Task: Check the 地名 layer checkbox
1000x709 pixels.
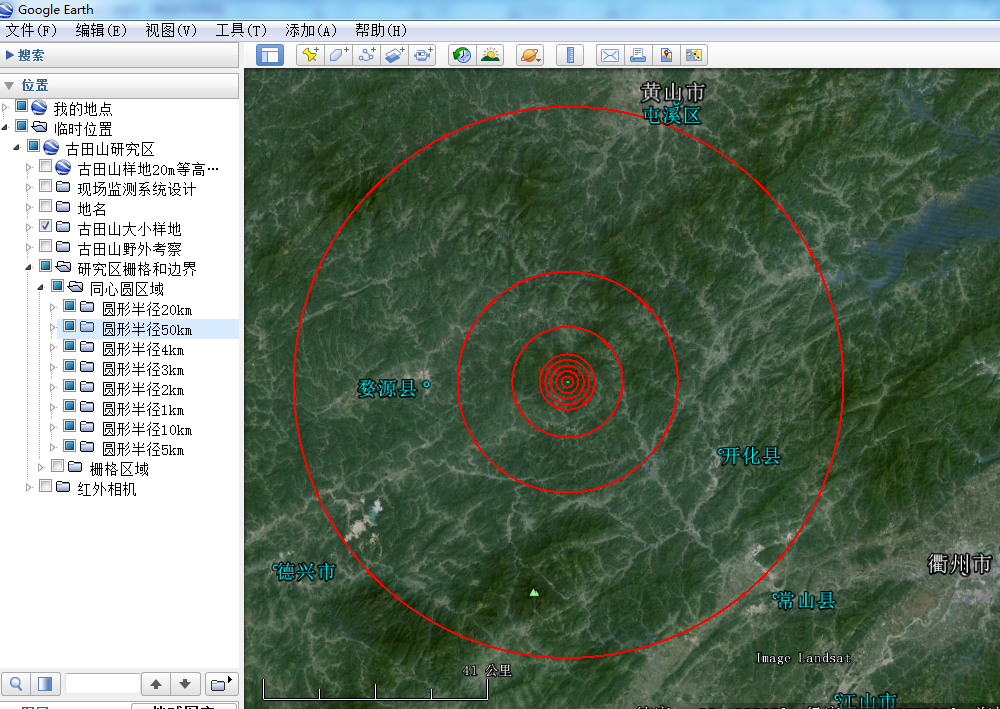Action: (x=45, y=205)
